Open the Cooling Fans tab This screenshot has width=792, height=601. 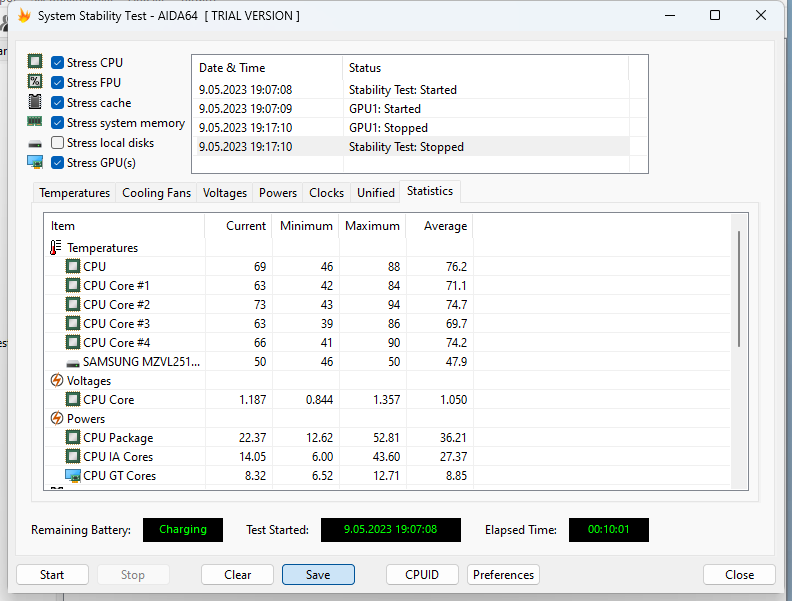[x=157, y=193]
